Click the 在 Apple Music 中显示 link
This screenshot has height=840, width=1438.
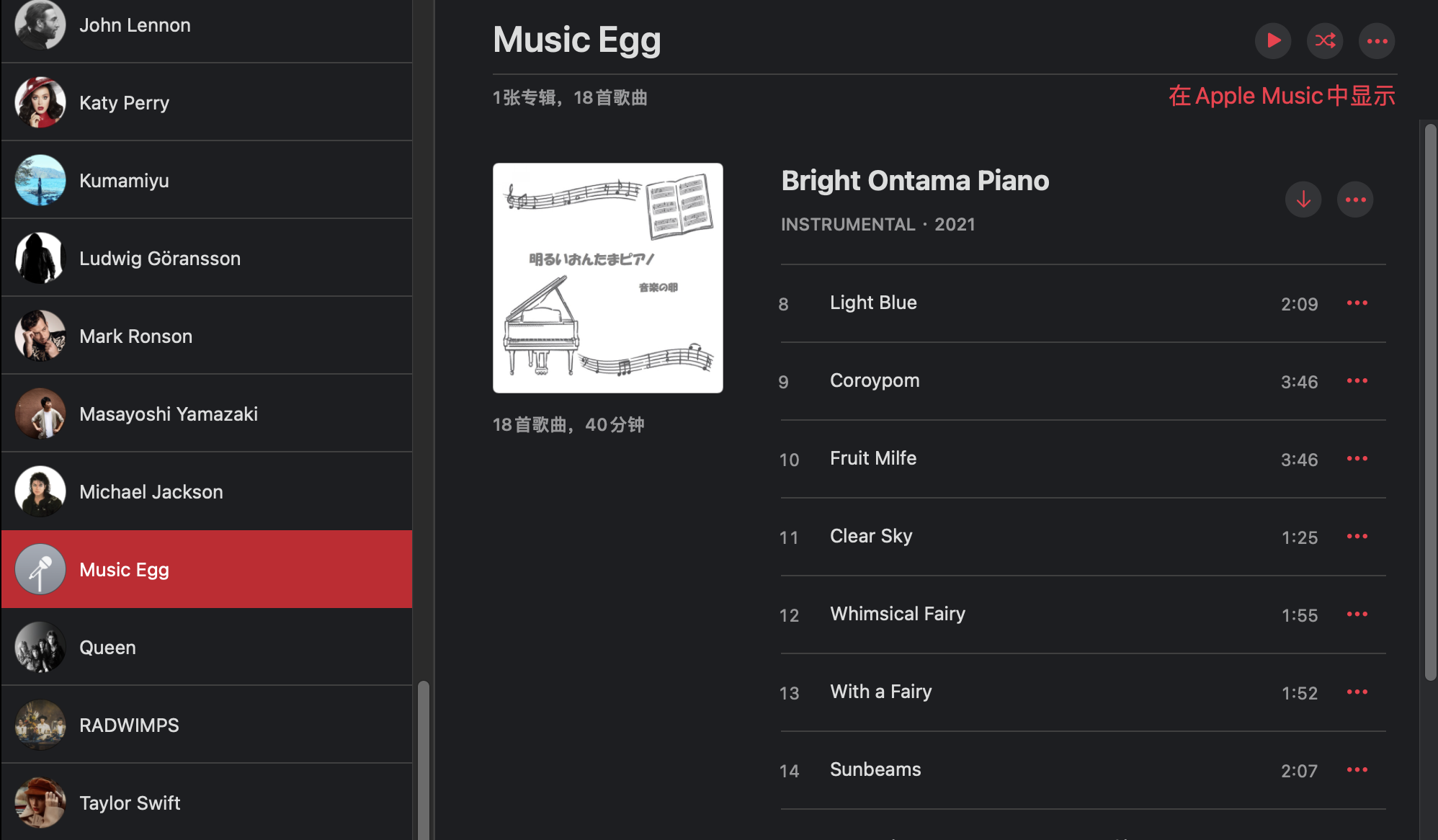pyautogui.click(x=1282, y=96)
